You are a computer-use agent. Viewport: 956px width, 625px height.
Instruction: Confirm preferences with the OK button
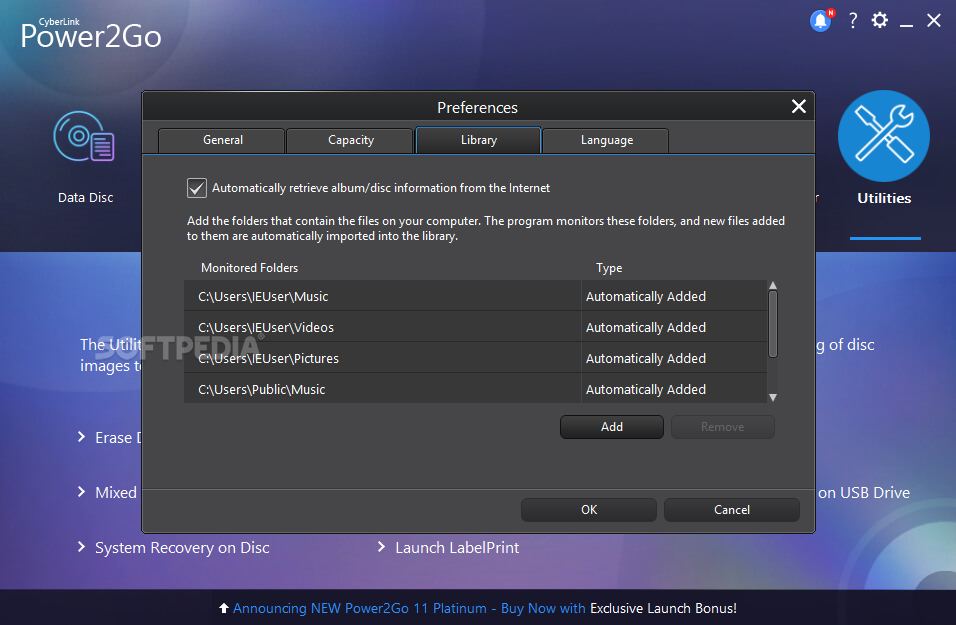[588, 510]
